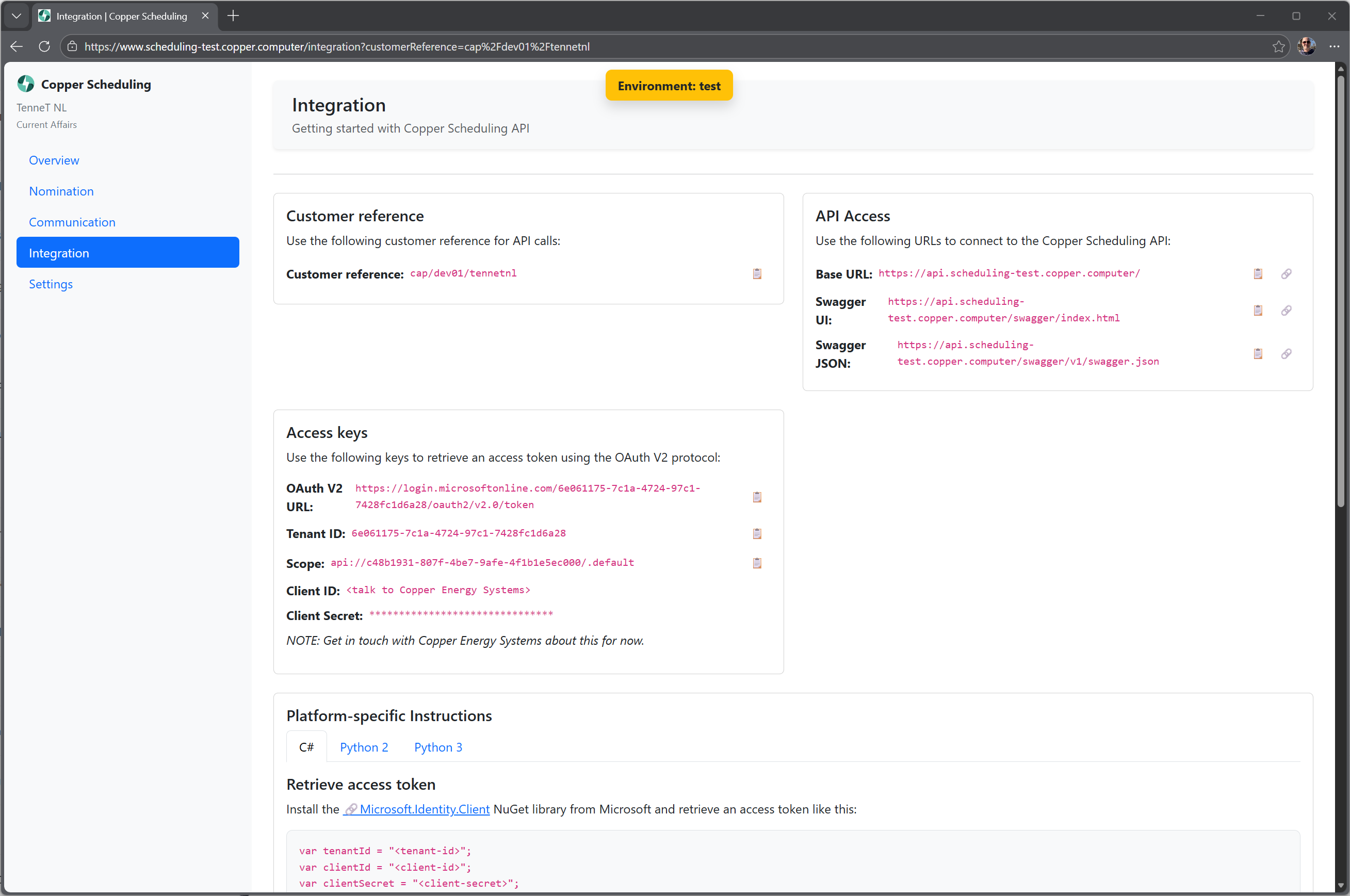Open the Base URL link icon

(1286, 274)
